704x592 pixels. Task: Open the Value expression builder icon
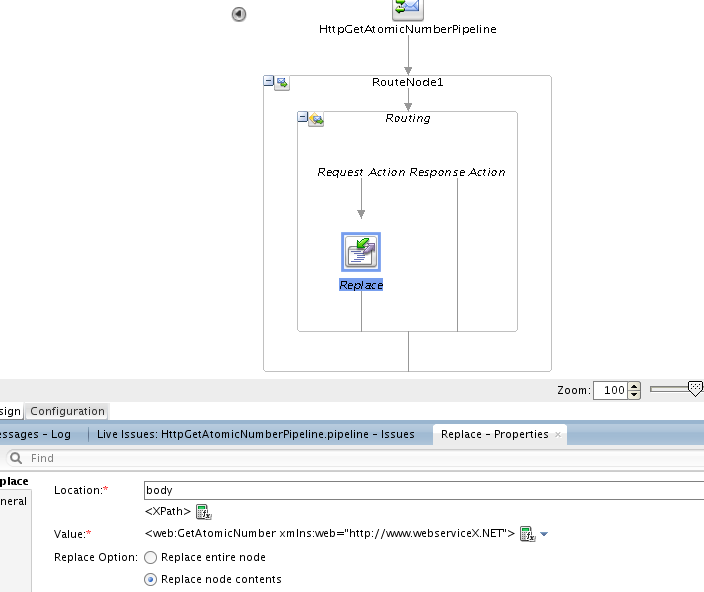pyautogui.click(x=528, y=534)
